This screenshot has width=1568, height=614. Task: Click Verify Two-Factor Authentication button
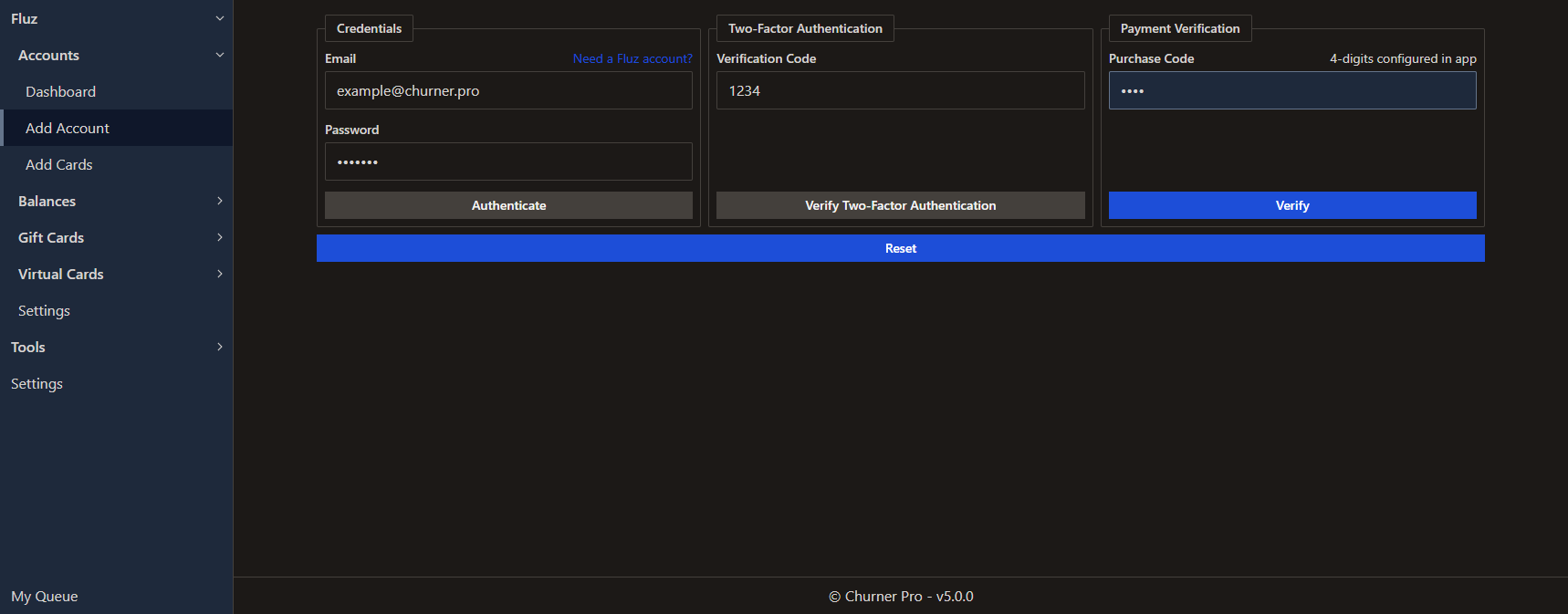pyautogui.click(x=900, y=206)
